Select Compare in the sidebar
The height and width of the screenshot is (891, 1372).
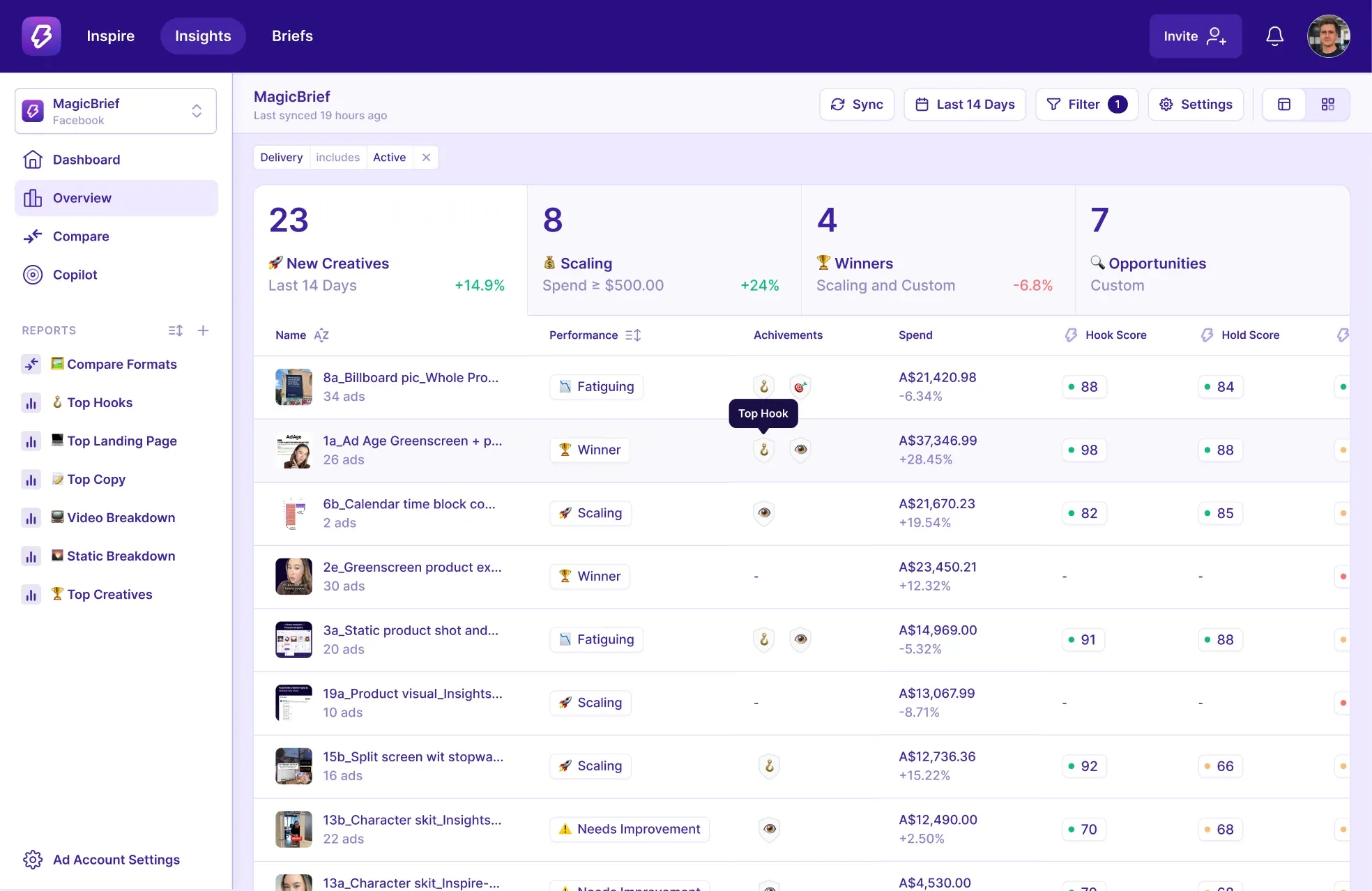click(x=81, y=236)
